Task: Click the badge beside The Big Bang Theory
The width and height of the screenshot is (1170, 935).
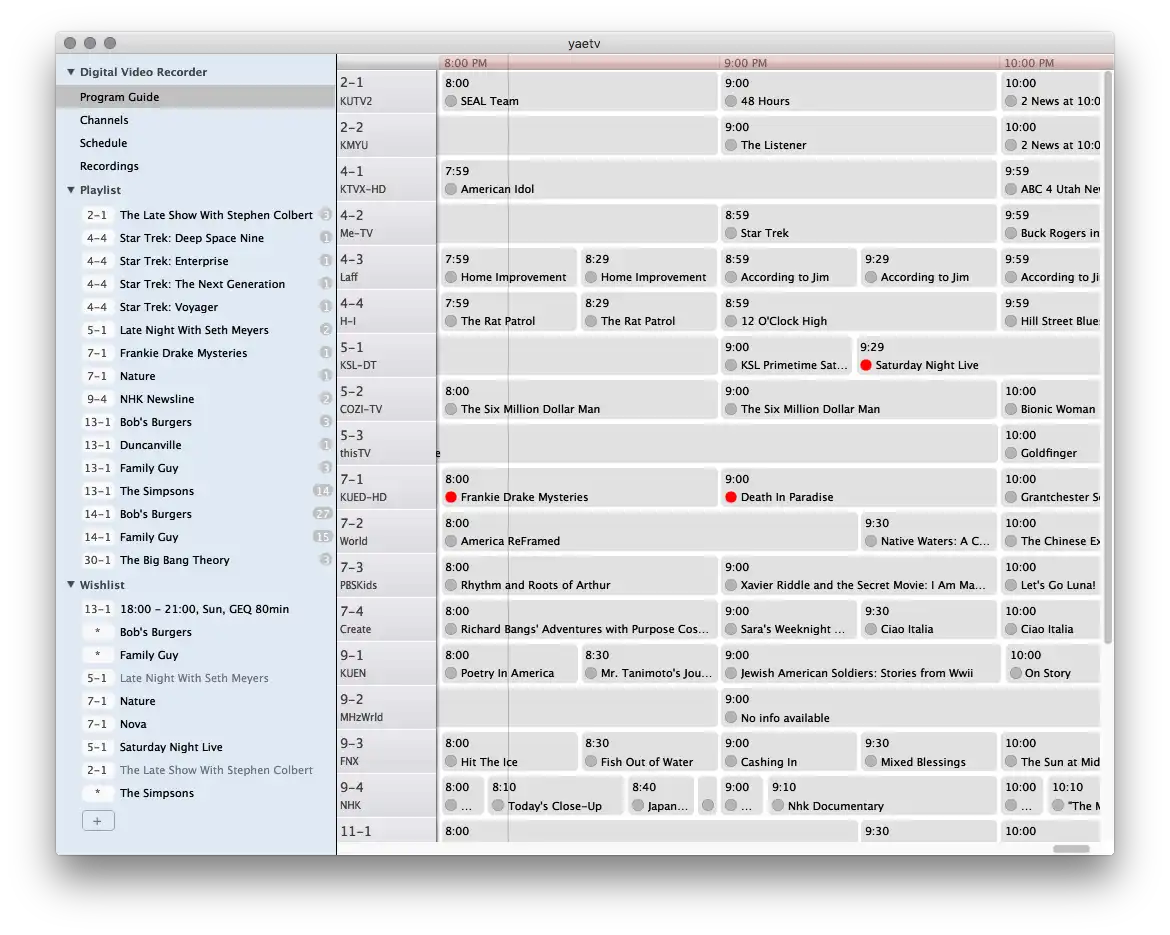Action: click(325, 560)
